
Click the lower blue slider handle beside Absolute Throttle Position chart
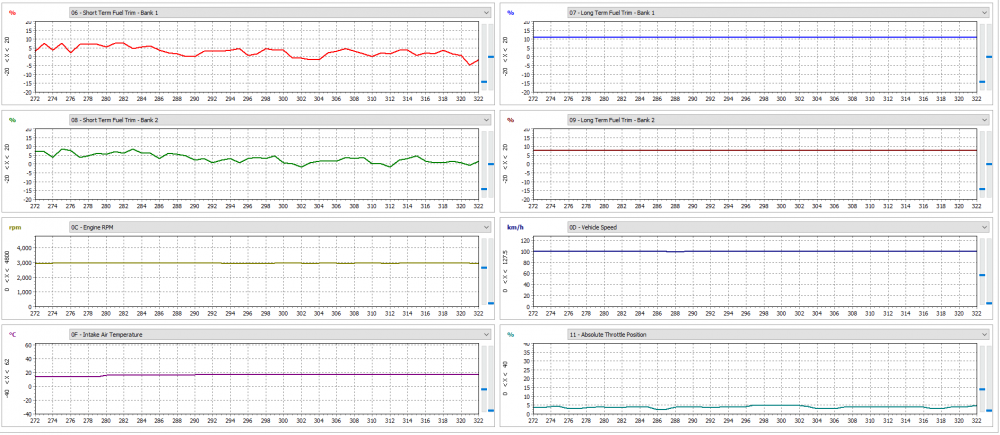(989, 411)
